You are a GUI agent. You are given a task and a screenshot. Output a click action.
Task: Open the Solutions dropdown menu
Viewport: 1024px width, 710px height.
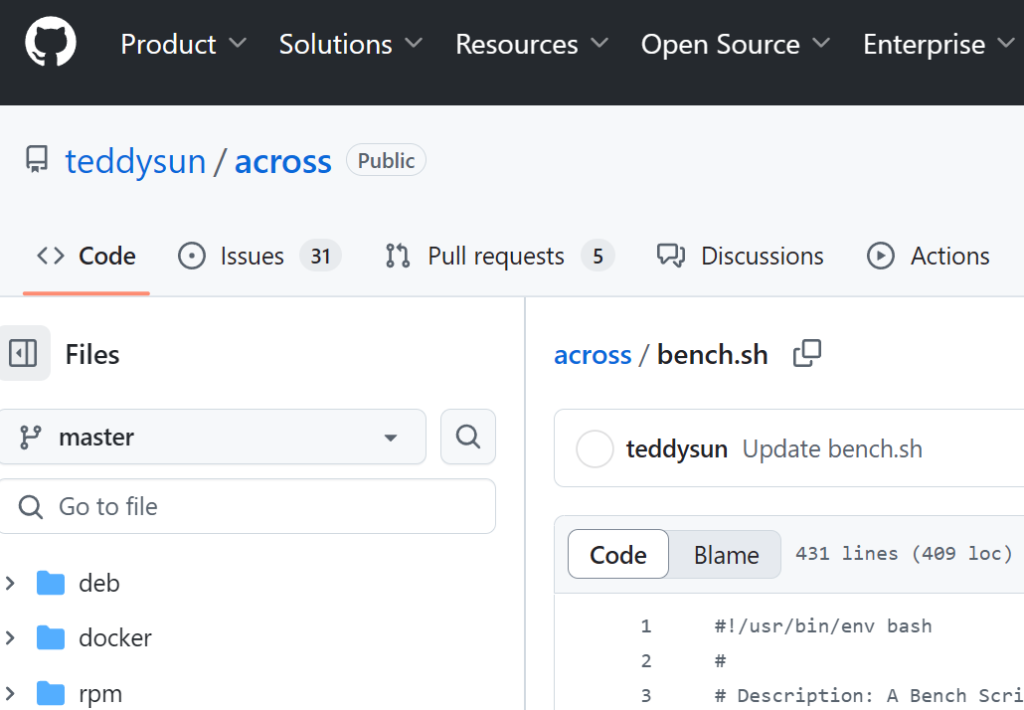click(x=351, y=44)
